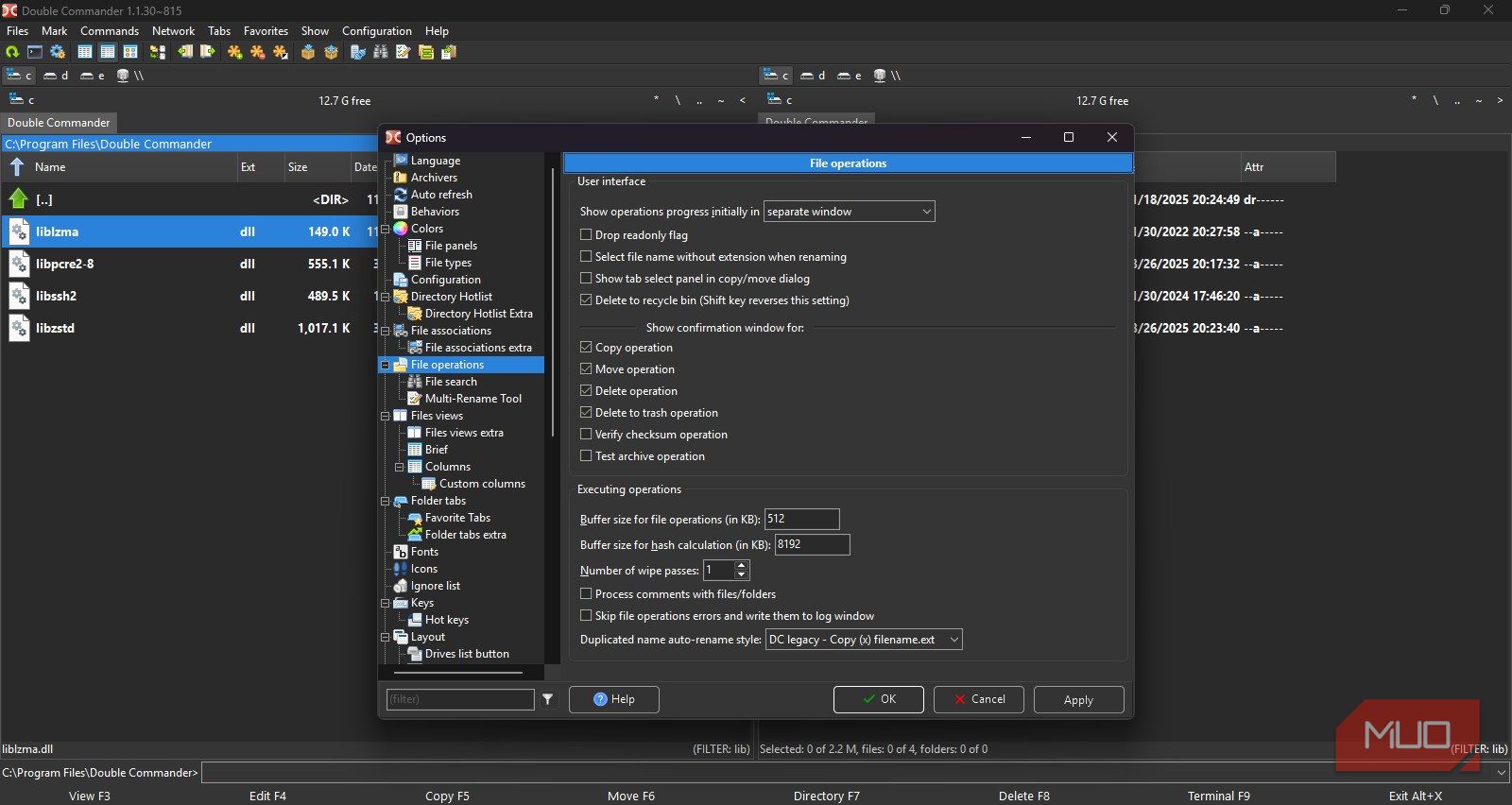Click the Refresh toolbar icon
The height and width of the screenshot is (805, 1512).
12,52
